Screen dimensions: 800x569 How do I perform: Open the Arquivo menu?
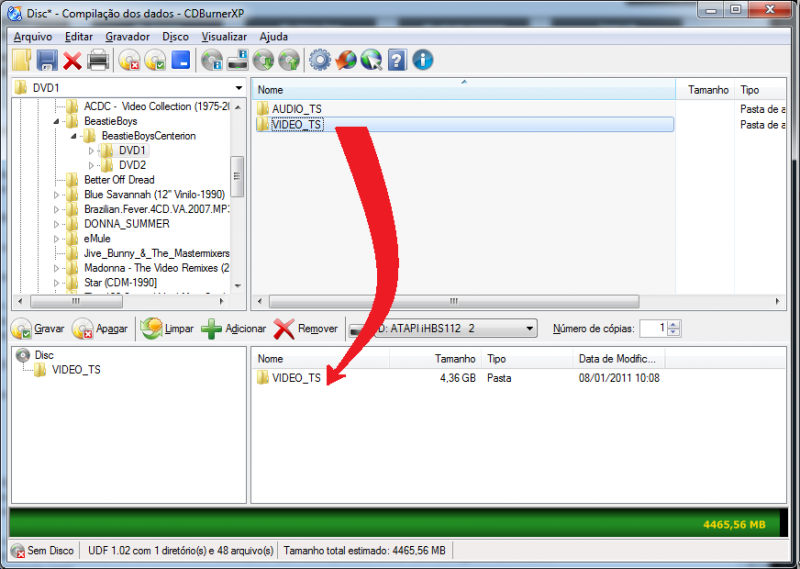pyautogui.click(x=33, y=37)
